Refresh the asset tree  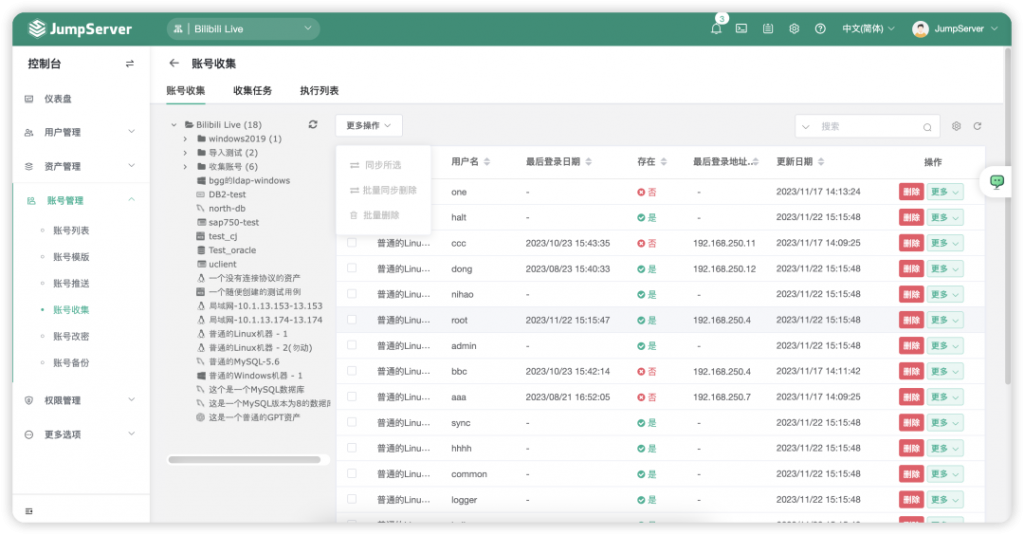313,124
